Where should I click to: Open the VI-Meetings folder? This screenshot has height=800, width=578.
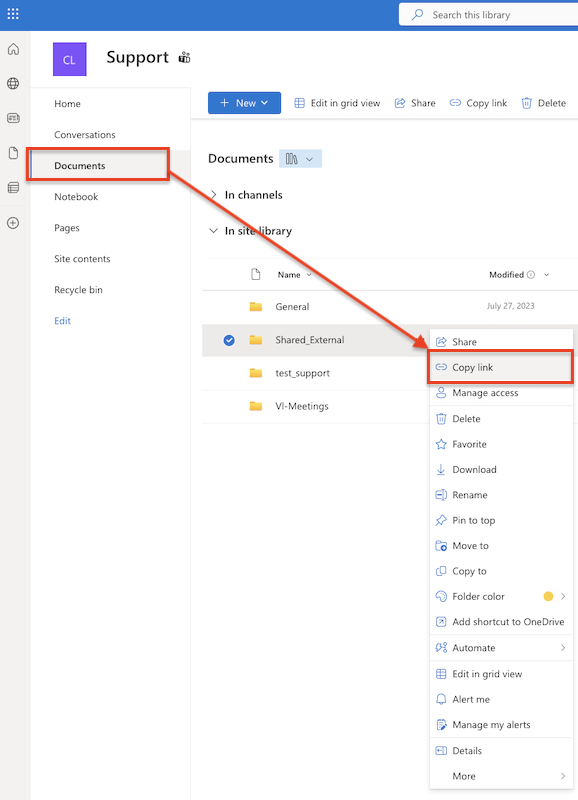click(x=302, y=406)
